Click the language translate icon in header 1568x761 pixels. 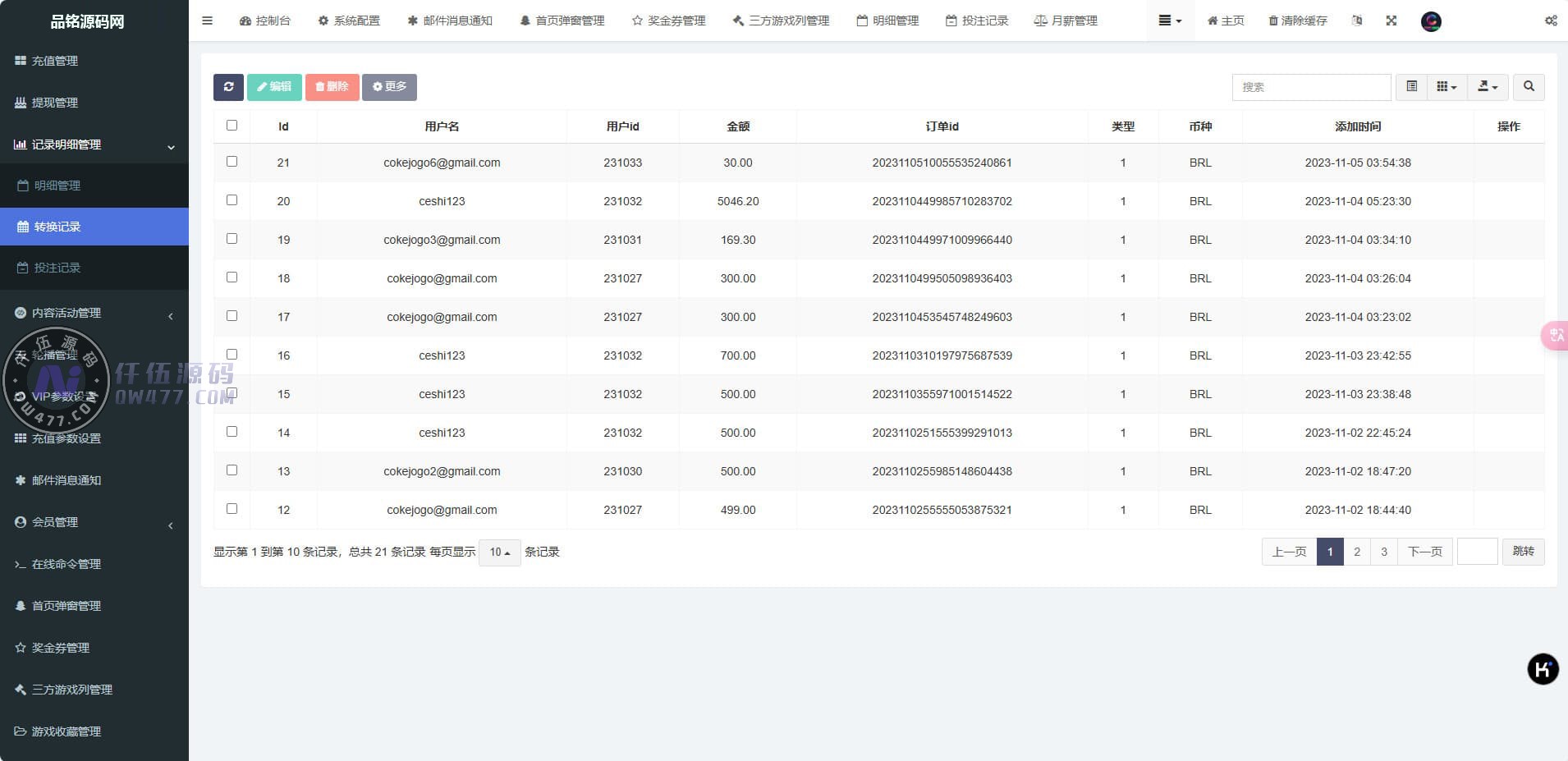tap(1357, 21)
